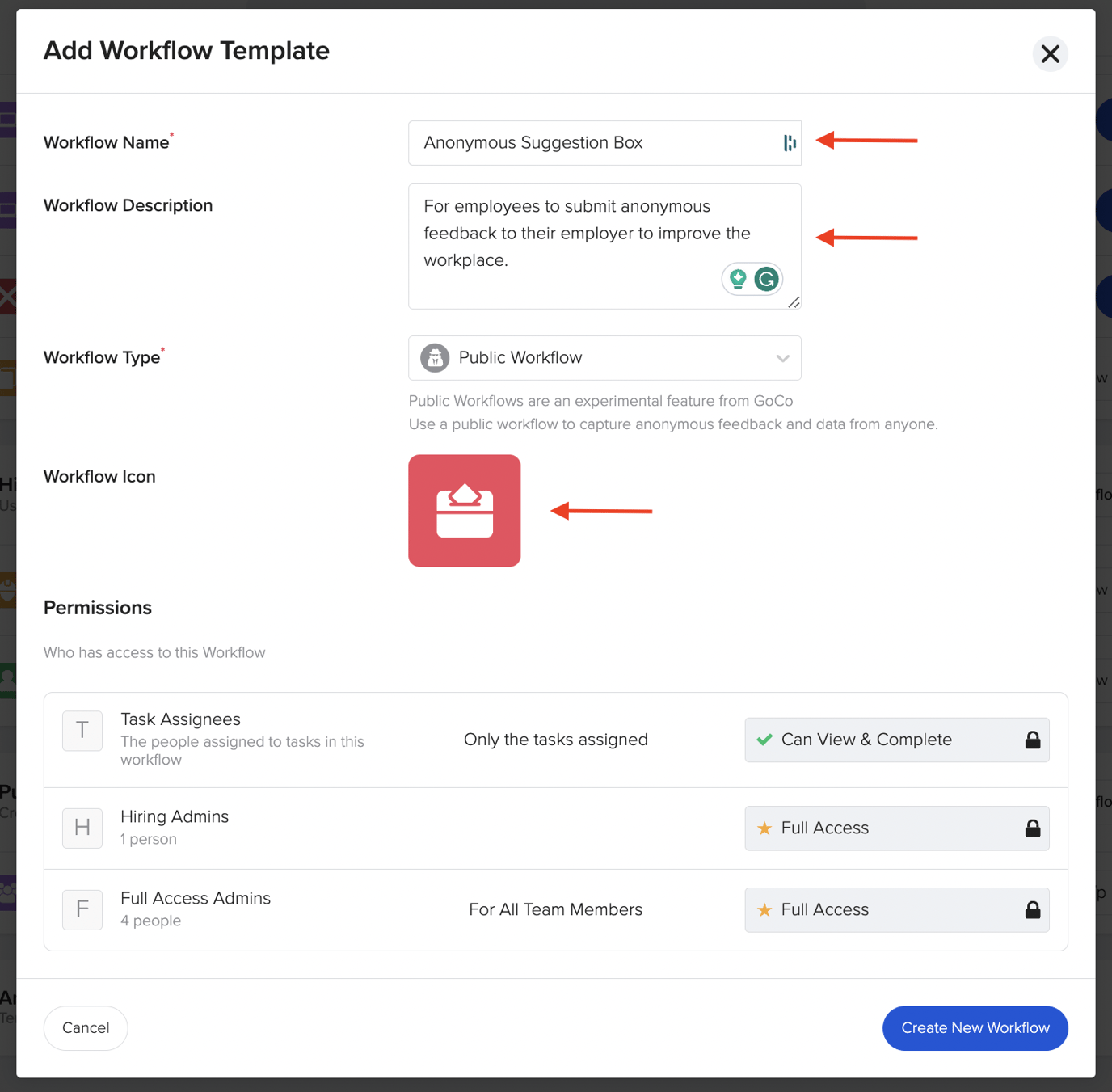Click the lock icon on Can View & Complete

(1032, 740)
